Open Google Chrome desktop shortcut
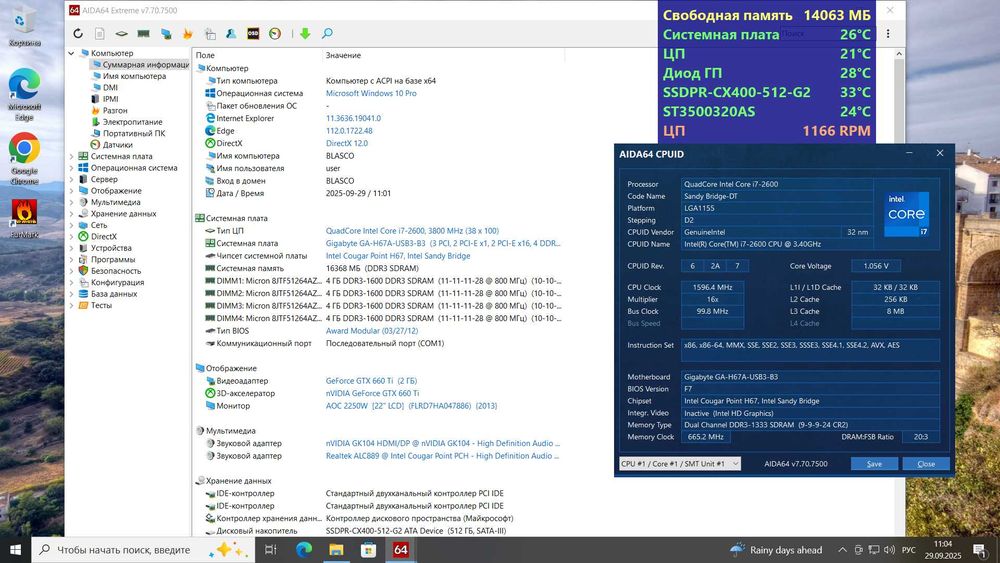 click(x=24, y=159)
